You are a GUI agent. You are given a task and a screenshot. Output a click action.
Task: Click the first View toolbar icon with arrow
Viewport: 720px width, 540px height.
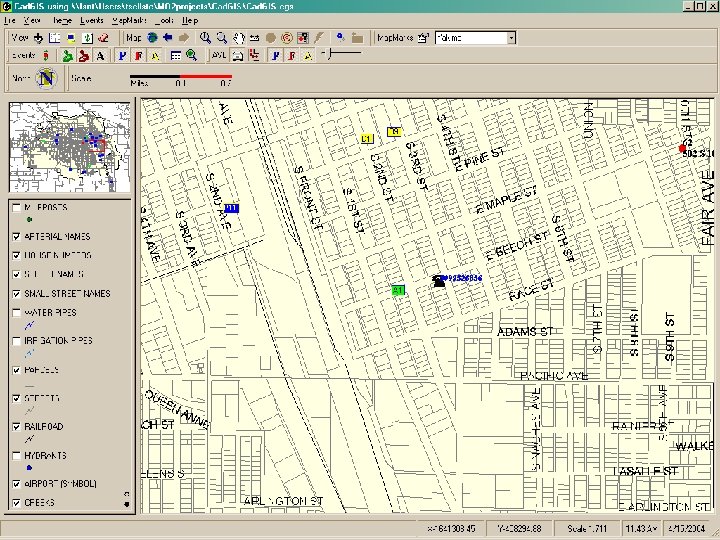pyautogui.click(x=39, y=38)
